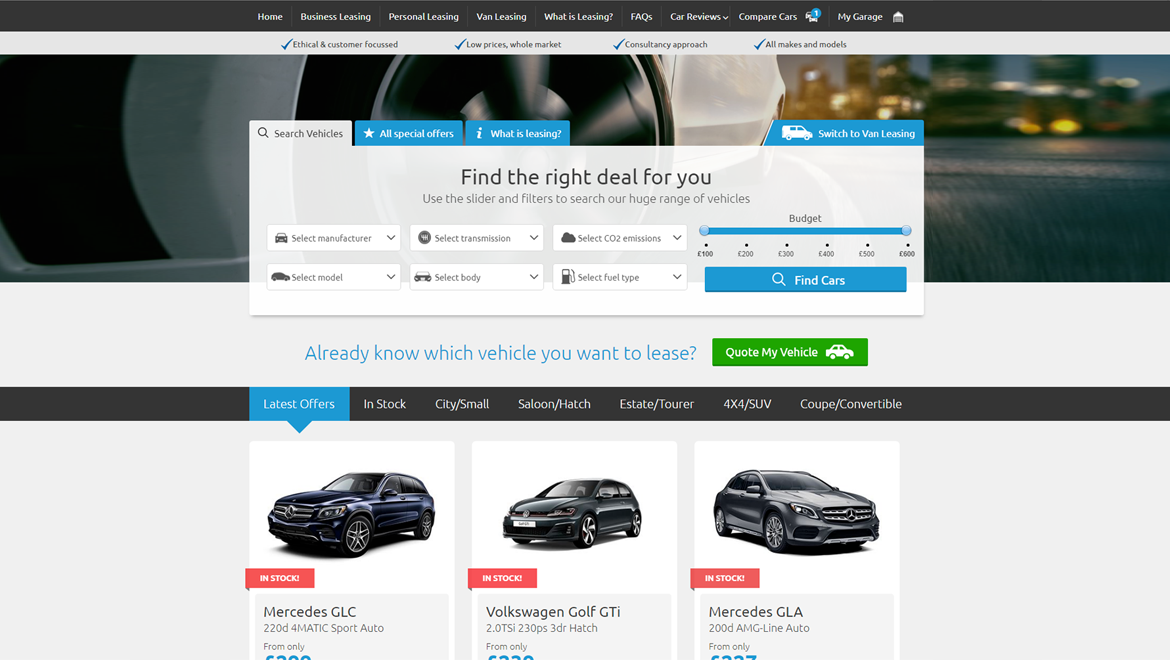Click the van icon on Switch to Van Leasing

click(x=795, y=132)
